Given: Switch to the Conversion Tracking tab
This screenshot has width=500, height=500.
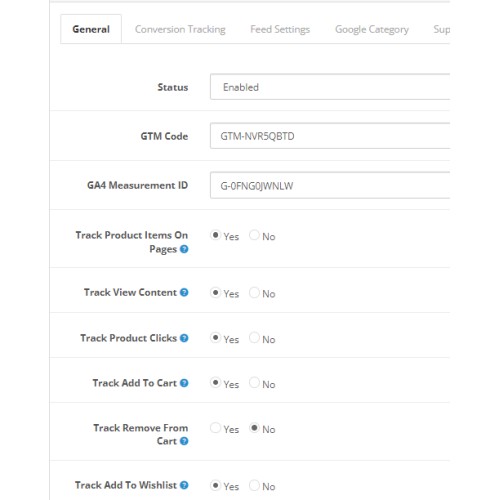Looking at the screenshot, I should pos(180,29).
